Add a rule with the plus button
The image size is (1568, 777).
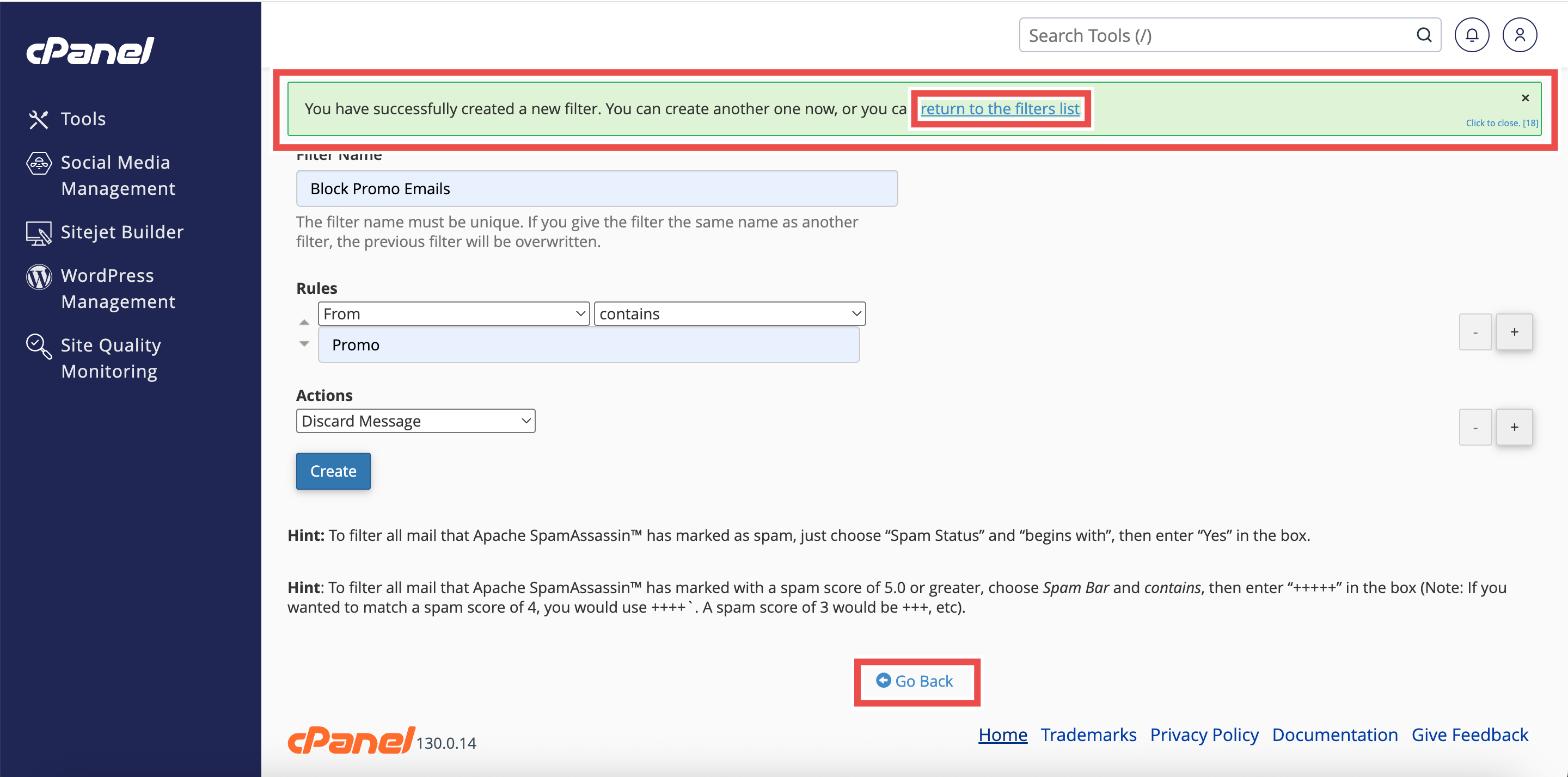click(x=1514, y=332)
